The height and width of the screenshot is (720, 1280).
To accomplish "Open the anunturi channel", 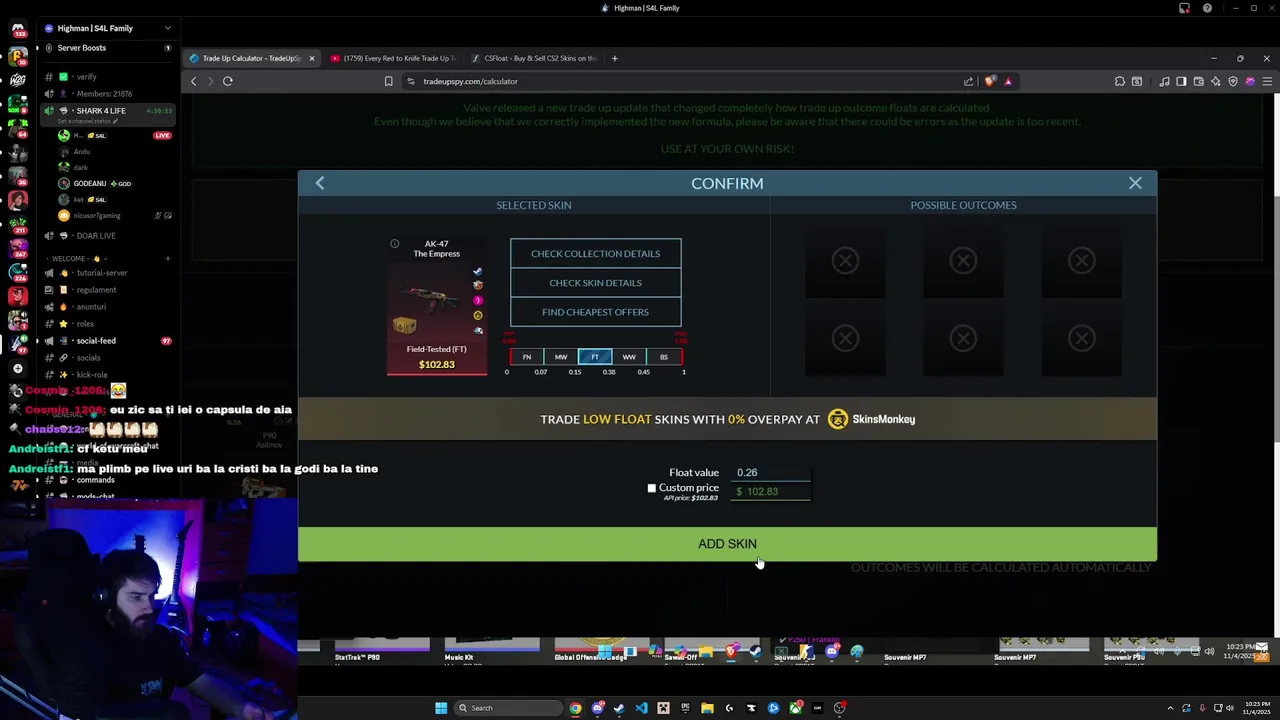I will [x=108, y=307].
